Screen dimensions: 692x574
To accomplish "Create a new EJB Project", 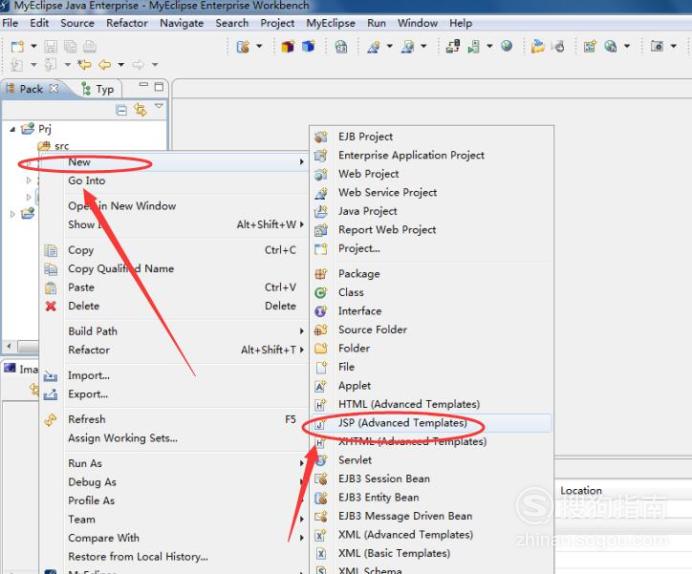I will coord(432,136).
